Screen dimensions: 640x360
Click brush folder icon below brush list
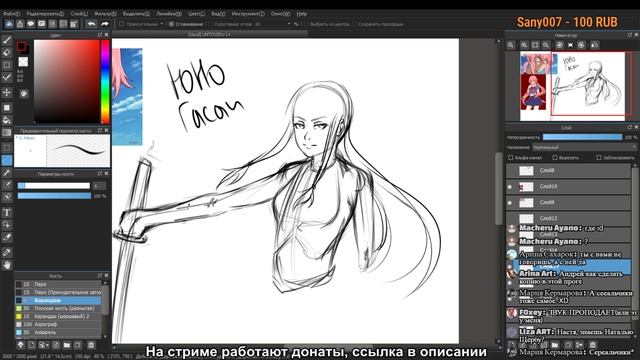67,345
